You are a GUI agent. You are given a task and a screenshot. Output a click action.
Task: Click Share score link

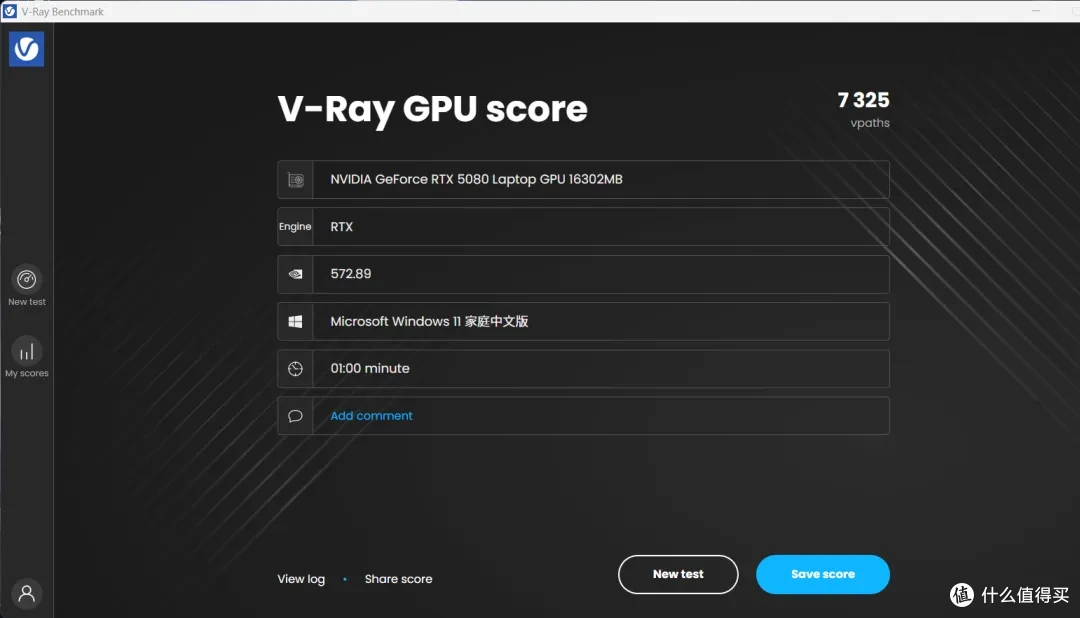[x=398, y=579]
